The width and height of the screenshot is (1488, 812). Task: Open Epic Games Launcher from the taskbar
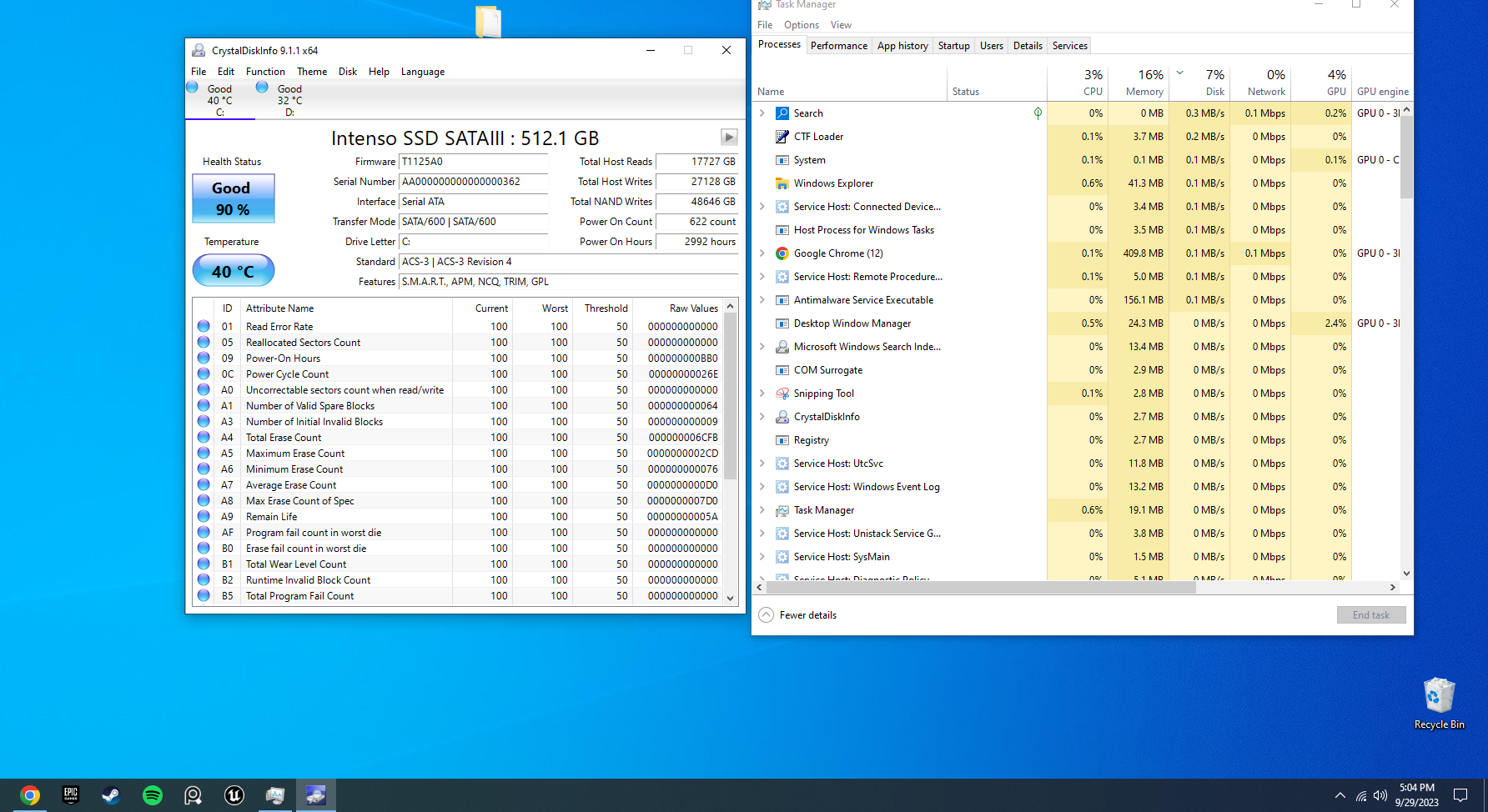pos(71,795)
